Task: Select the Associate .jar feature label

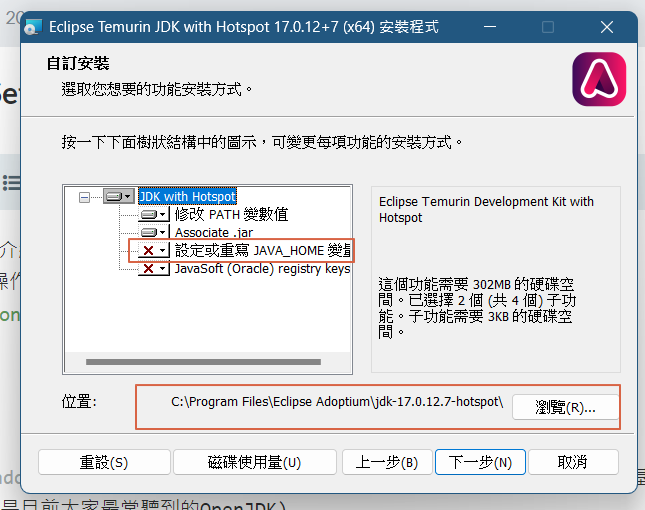Action: [214, 232]
